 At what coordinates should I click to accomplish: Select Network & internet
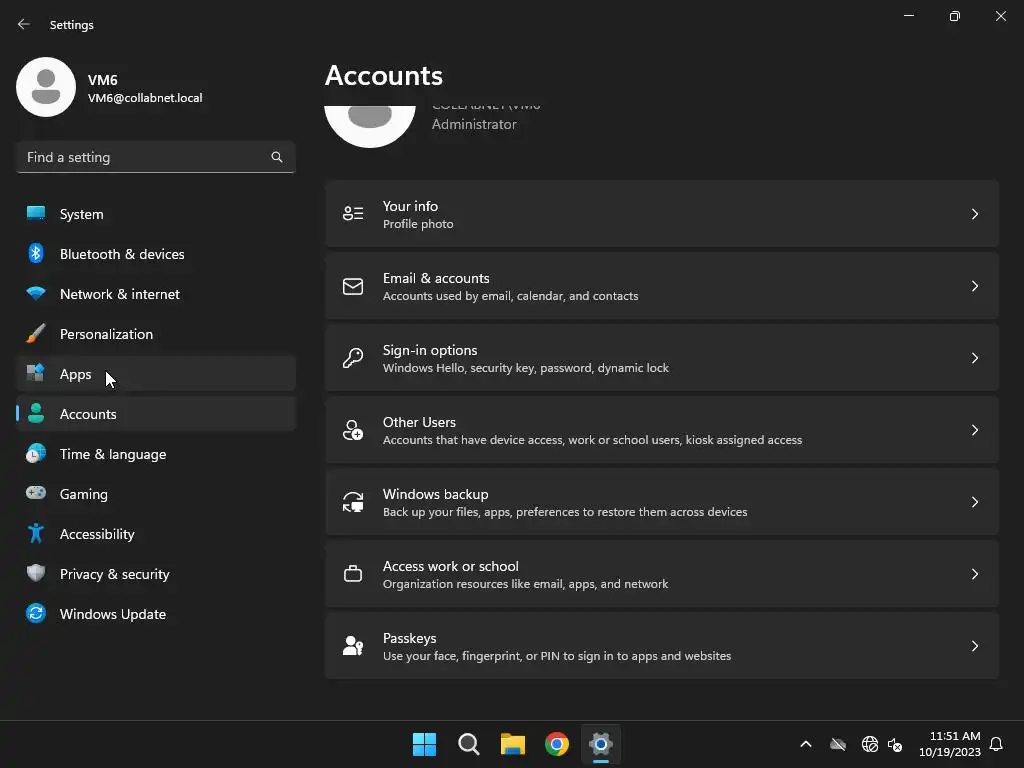coord(155,294)
